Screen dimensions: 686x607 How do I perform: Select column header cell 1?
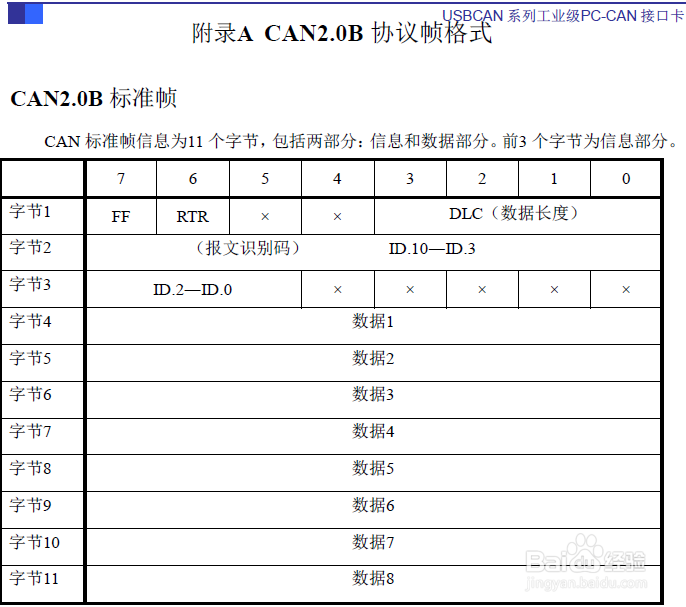click(554, 179)
